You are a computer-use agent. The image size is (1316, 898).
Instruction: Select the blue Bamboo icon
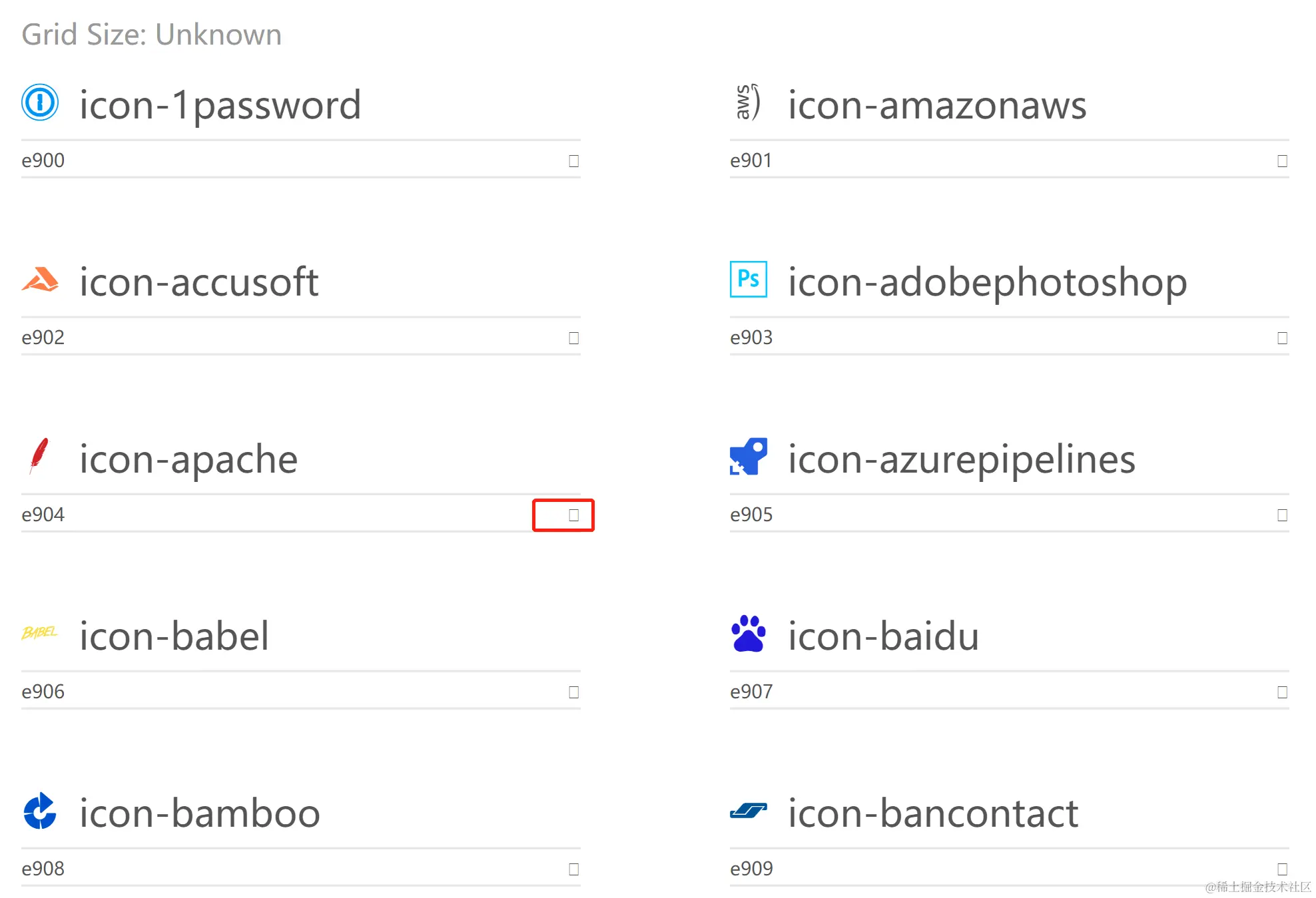[x=40, y=810]
